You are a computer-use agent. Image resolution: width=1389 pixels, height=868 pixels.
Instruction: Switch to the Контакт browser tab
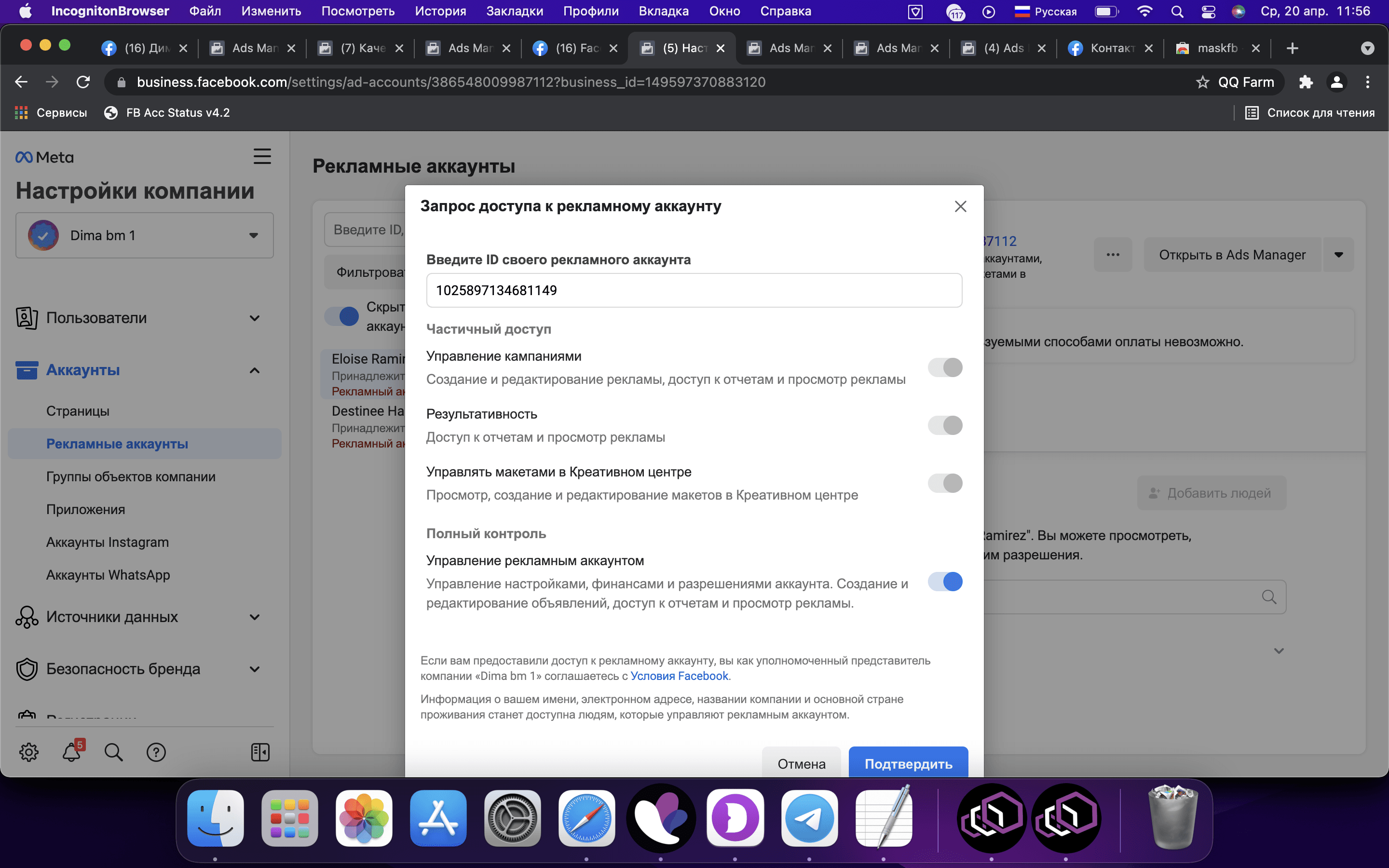(1110, 48)
